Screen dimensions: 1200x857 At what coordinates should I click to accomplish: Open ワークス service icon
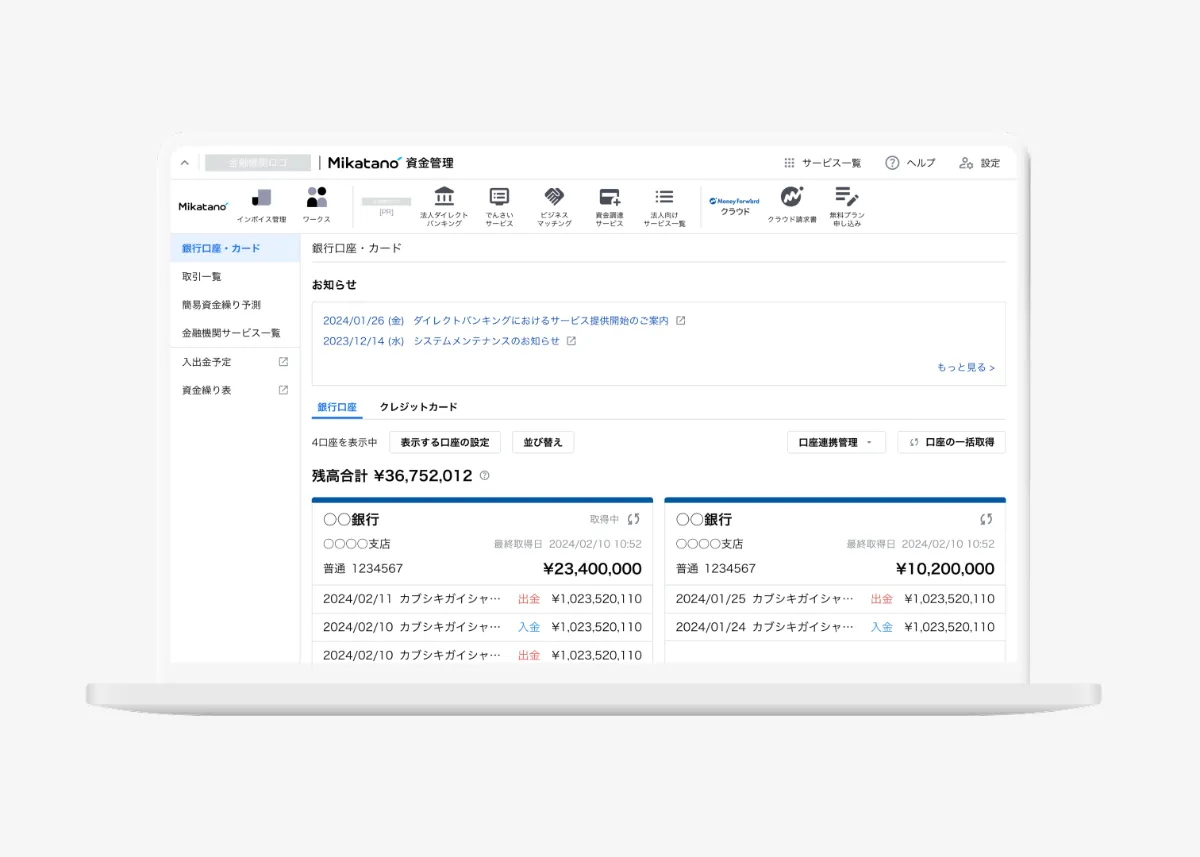(x=317, y=205)
